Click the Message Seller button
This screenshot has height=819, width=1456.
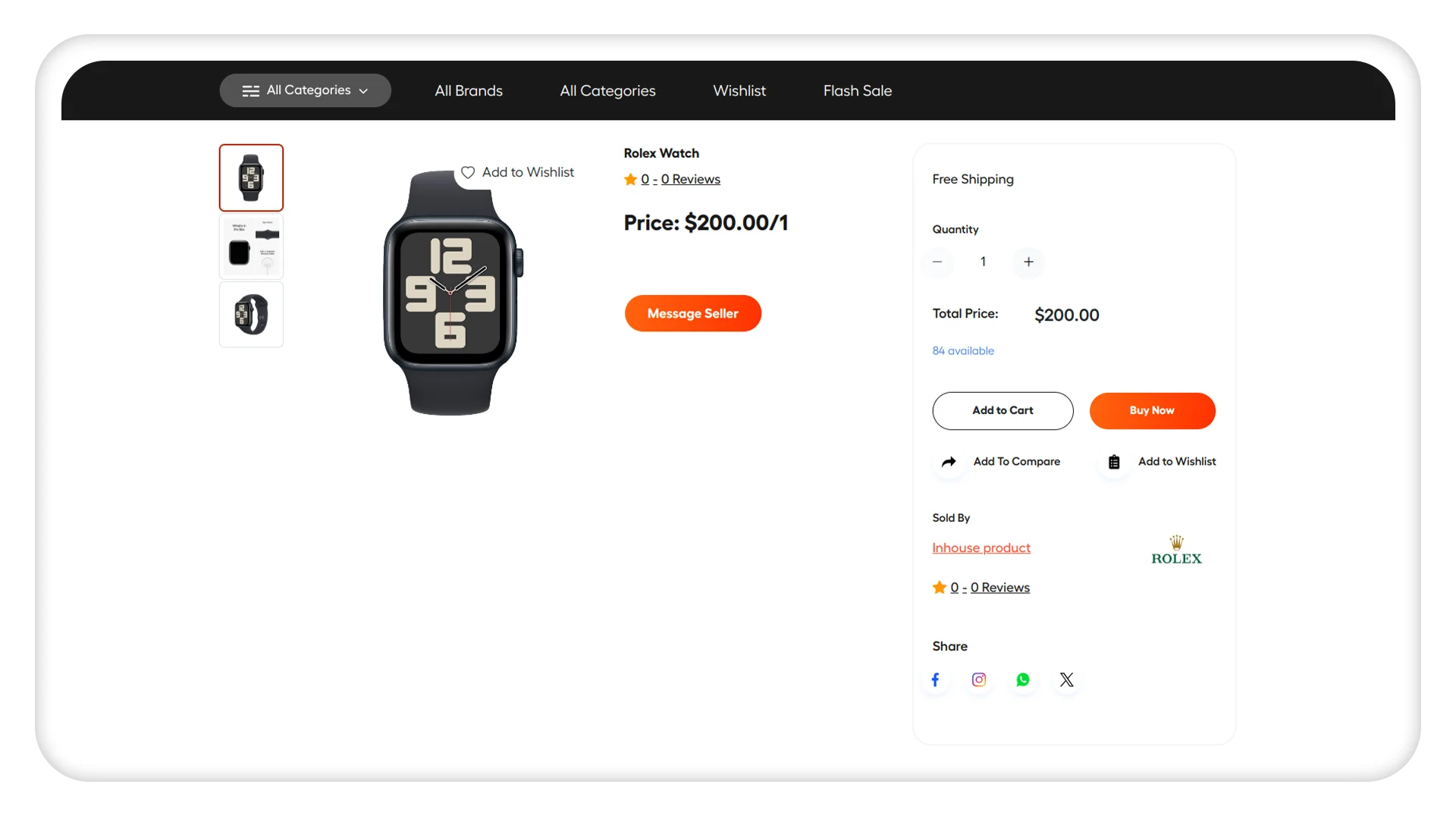click(693, 313)
